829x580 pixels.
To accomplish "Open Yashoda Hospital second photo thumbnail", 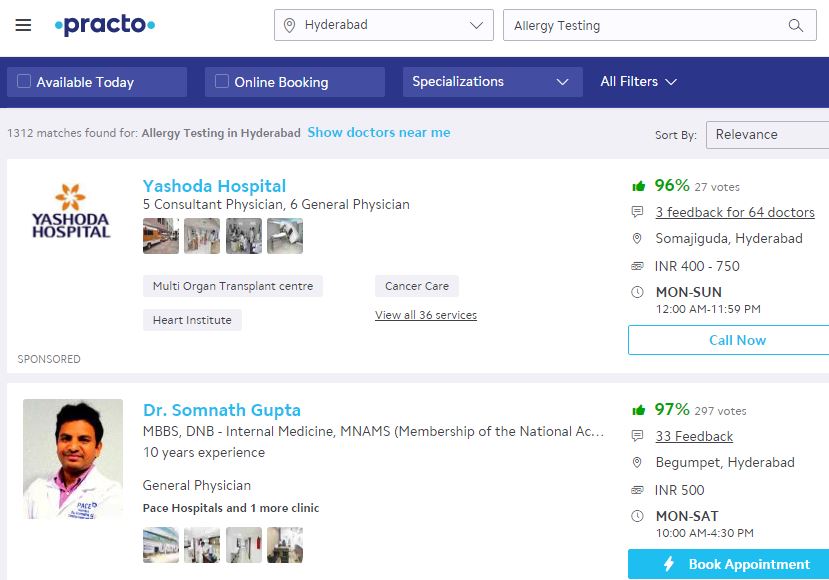I will click(202, 236).
